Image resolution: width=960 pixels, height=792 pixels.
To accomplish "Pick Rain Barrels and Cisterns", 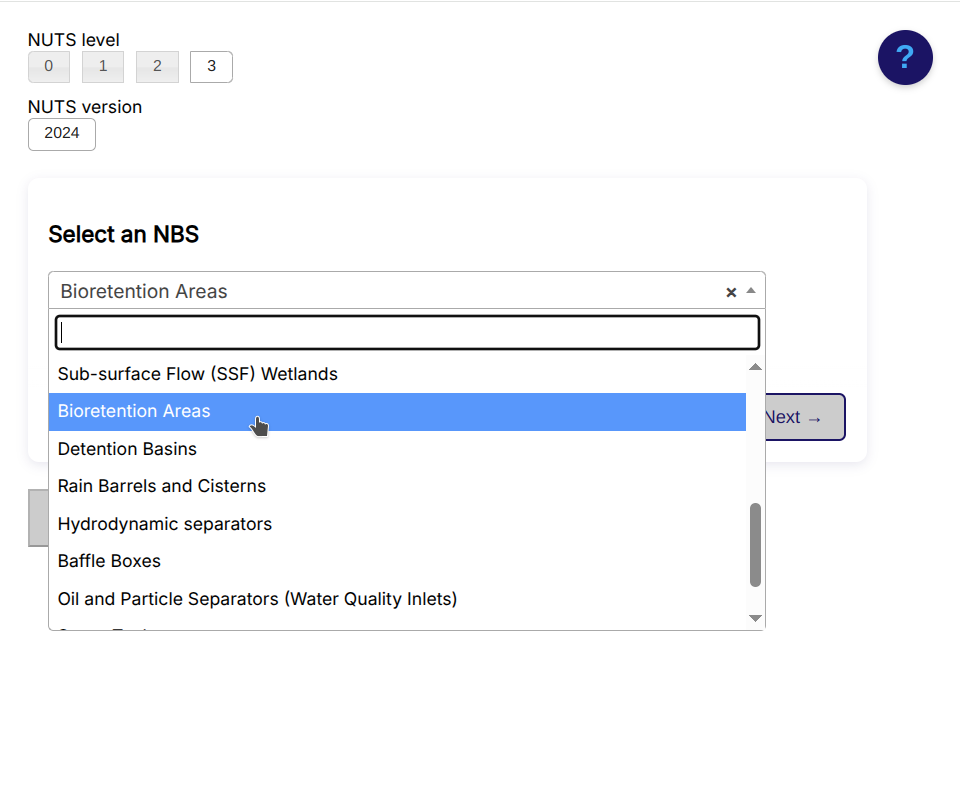I will point(162,486).
